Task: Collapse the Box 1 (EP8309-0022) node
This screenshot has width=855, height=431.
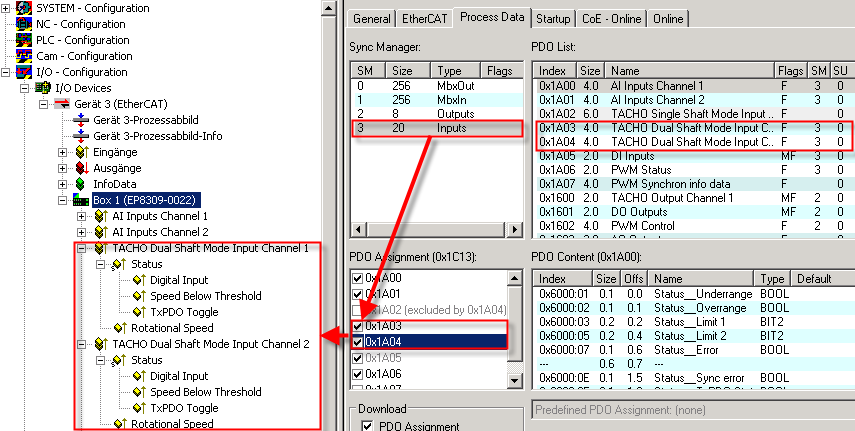Action: [63, 200]
